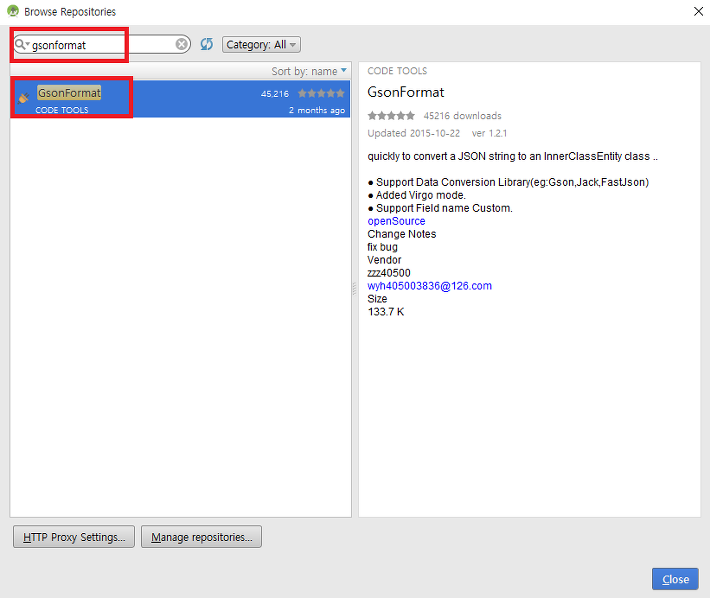
Task: Open the Category: All dropdown
Action: (x=261, y=44)
